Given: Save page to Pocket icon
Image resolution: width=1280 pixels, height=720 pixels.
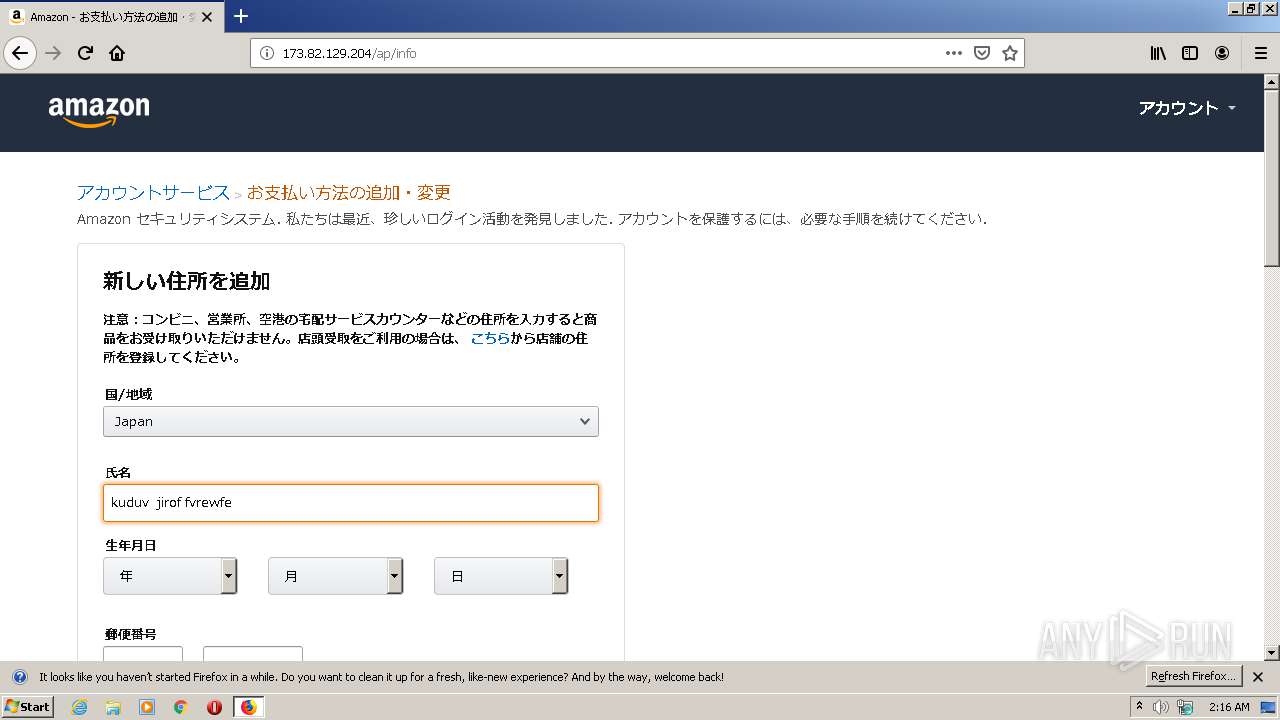Looking at the screenshot, I should (x=982, y=53).
